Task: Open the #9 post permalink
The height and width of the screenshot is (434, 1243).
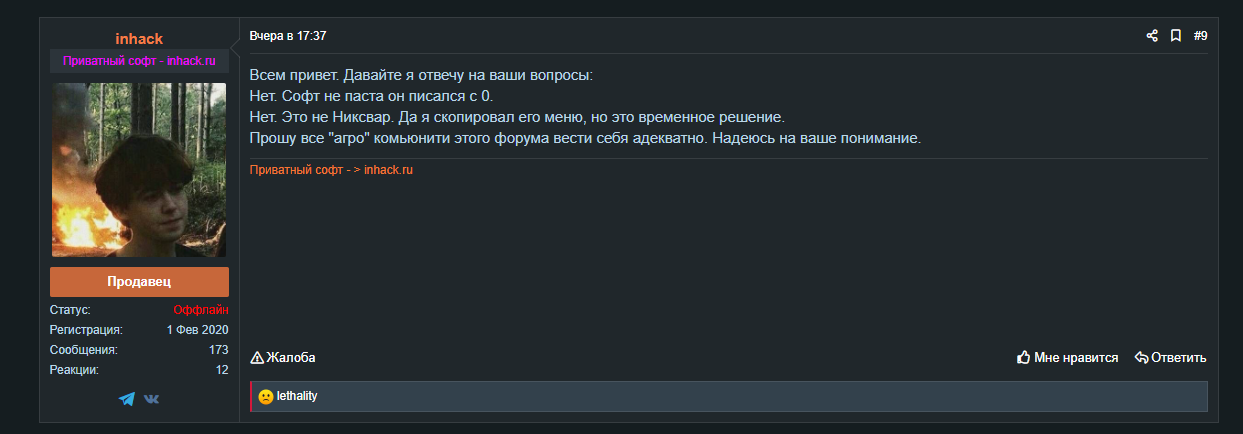Action: 1200,36
